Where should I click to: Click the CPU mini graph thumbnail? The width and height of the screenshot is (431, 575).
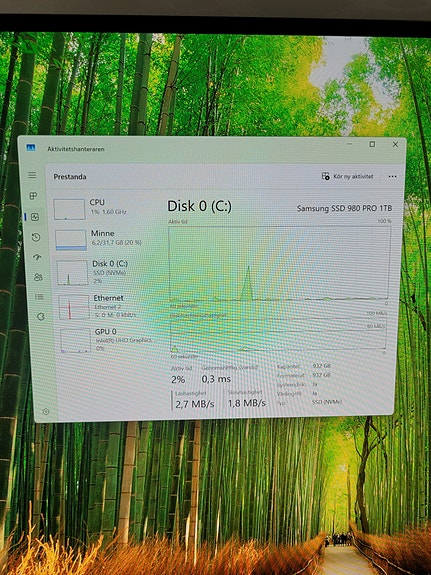pyautogui.click(x=69, y=209)
